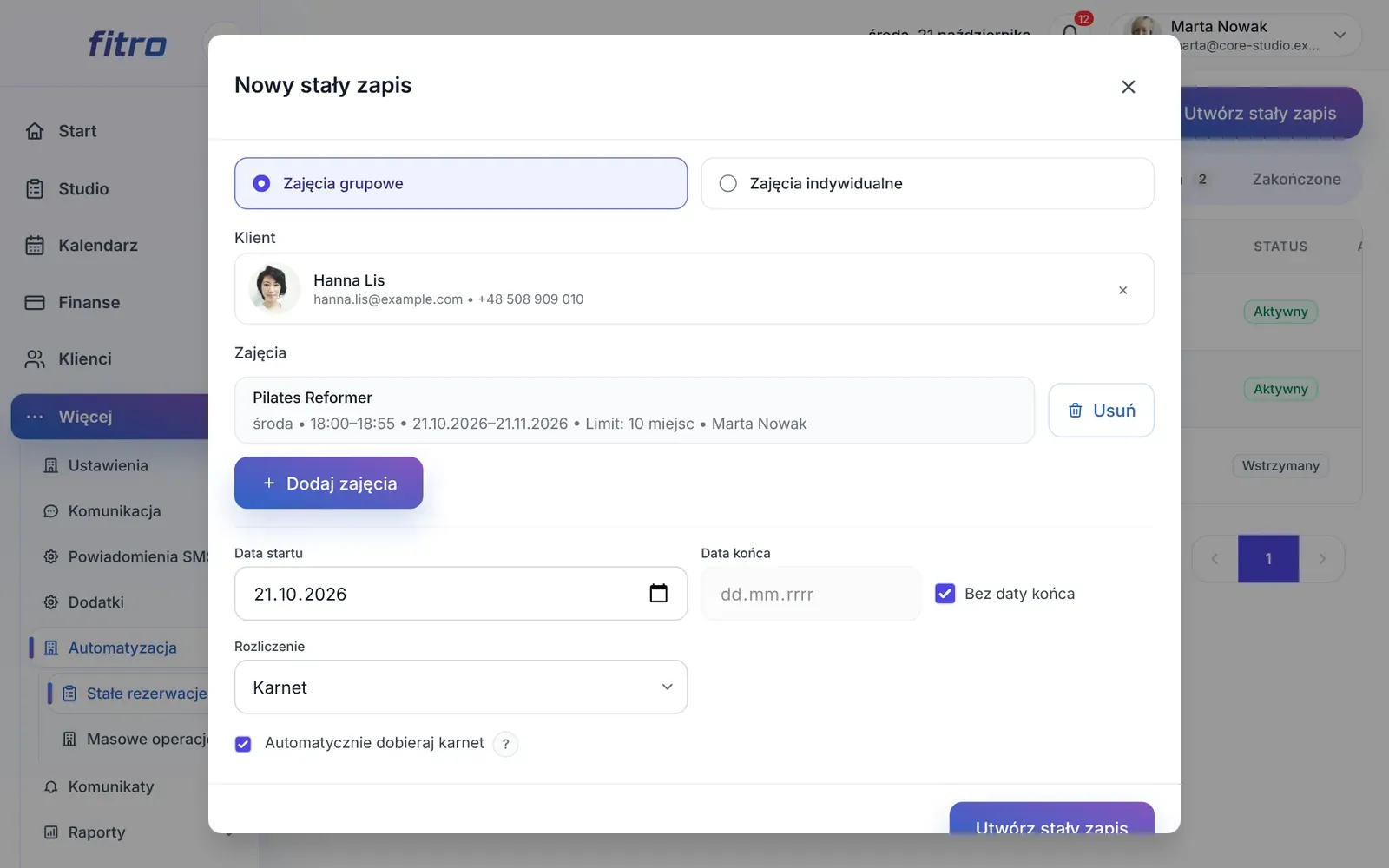Open the Rozliczenie Karnet dropdown
The image size is (1389, 868).
pyautogui.click(x=461, y=687)
